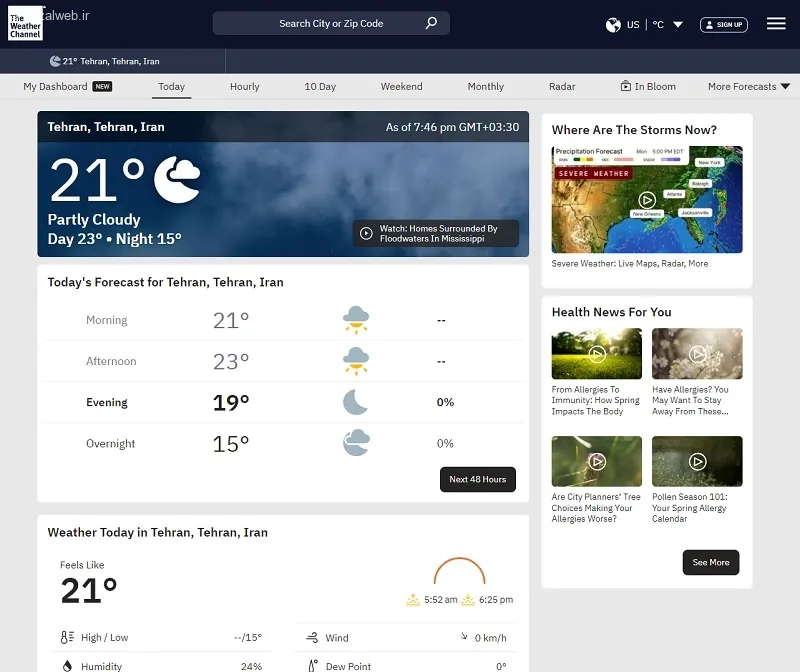800x672 pixels.
Task: Click the Day 23° Night 15° text
Action: (114, 239)
